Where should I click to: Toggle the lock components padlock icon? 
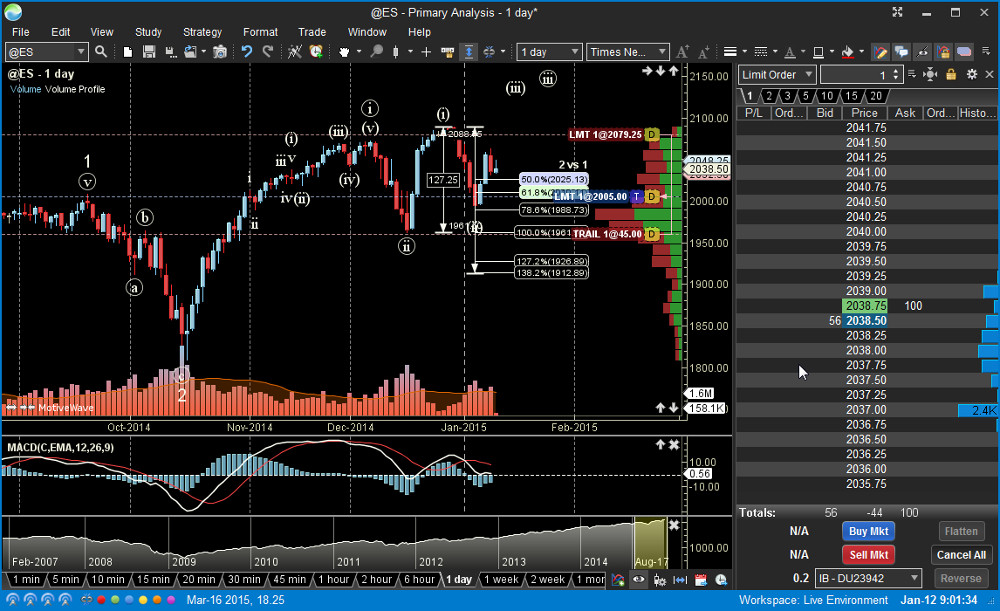click(943, 52)
